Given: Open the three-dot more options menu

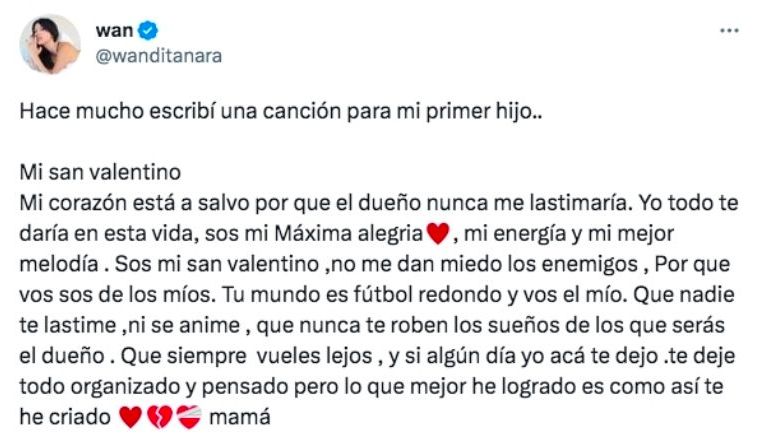Looking at the screenshot, I should (x=729, y=32).
